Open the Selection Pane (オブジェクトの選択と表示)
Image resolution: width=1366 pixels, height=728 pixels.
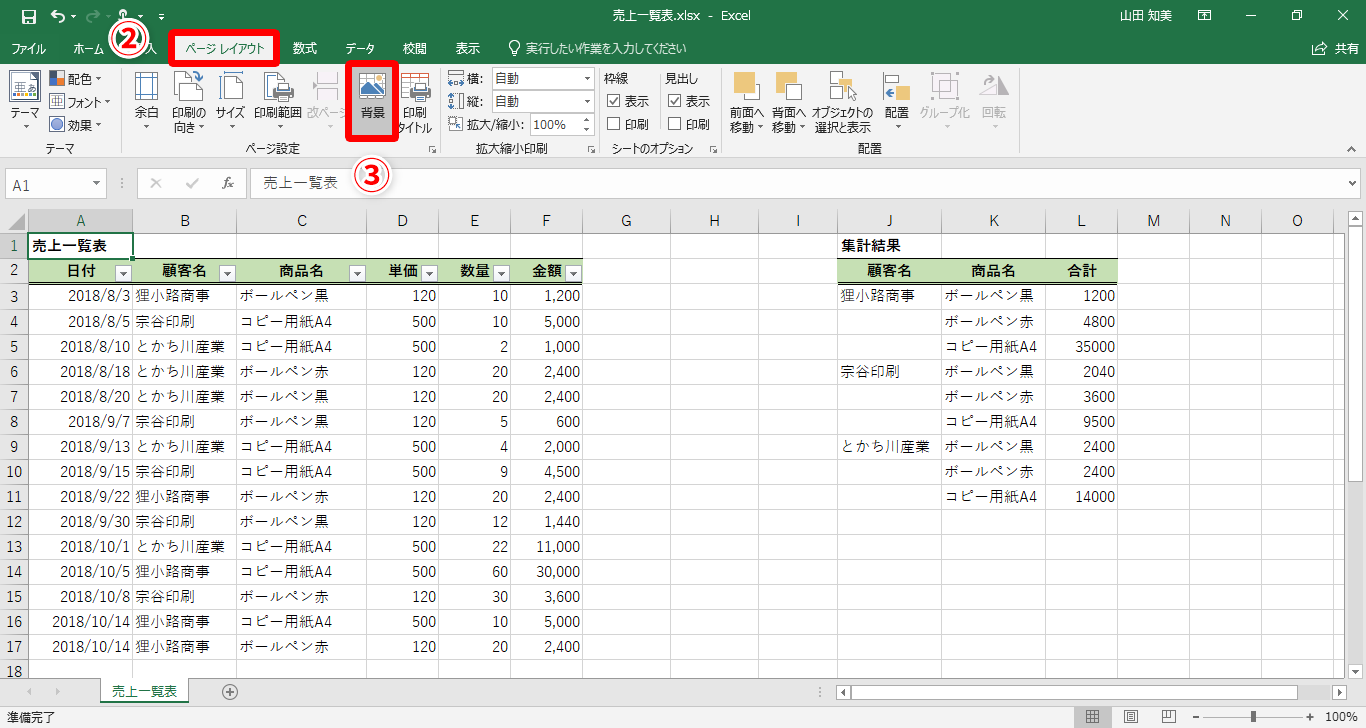click(x=842, y=101)
